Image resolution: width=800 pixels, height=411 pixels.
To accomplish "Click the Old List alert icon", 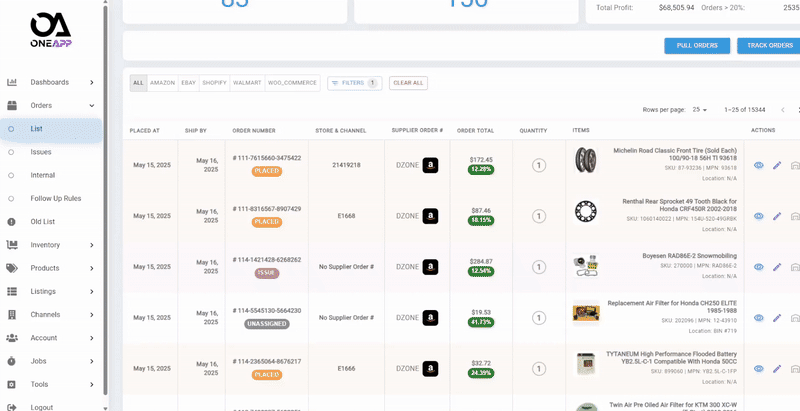I will coord(11,222).
